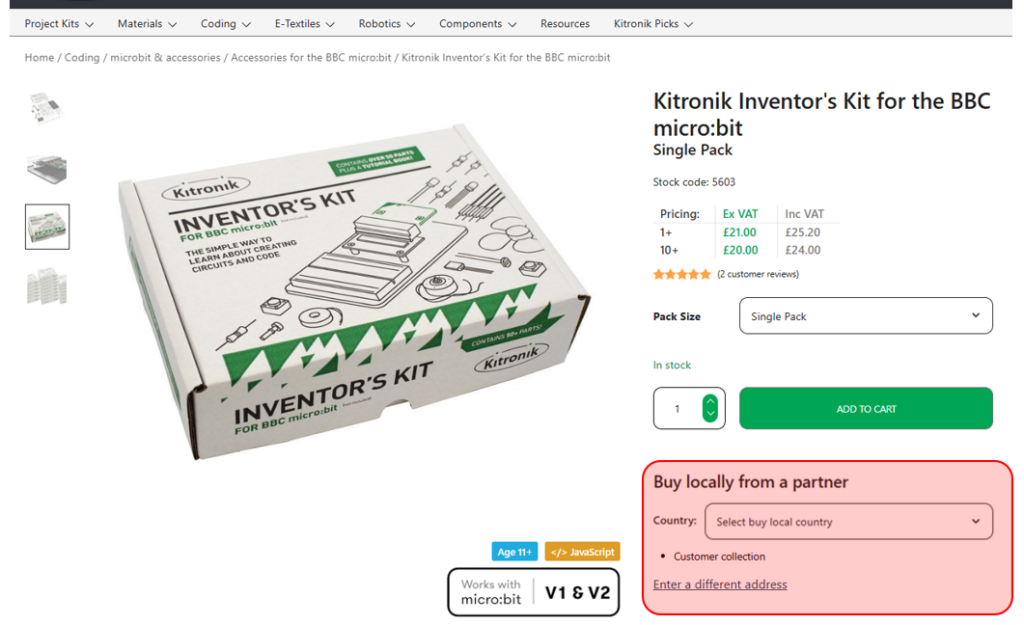Click the Age 11+ badge
This screenshot has height=625, width=1024.
coord(515,552)
